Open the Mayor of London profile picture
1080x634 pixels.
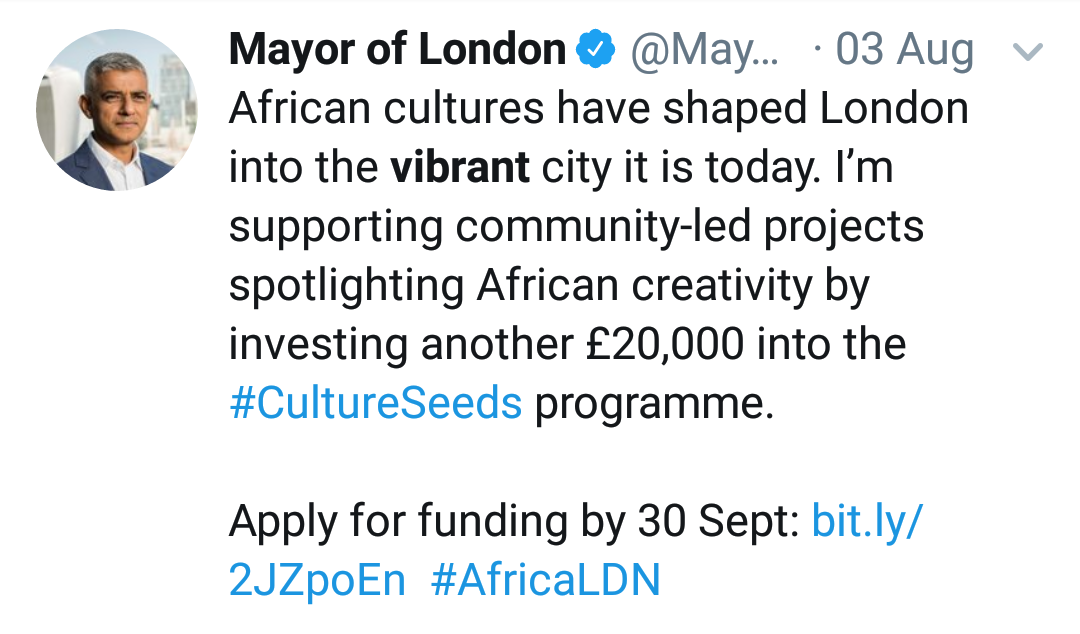117,110
